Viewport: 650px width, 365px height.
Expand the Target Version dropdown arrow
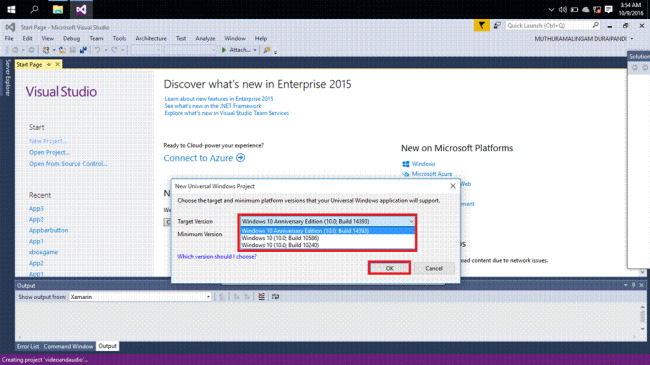[x=411, y=221]
